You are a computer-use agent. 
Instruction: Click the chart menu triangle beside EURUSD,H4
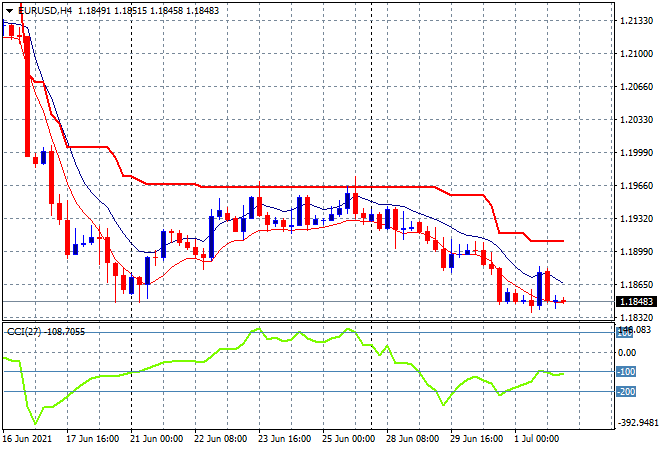[9, 11]
